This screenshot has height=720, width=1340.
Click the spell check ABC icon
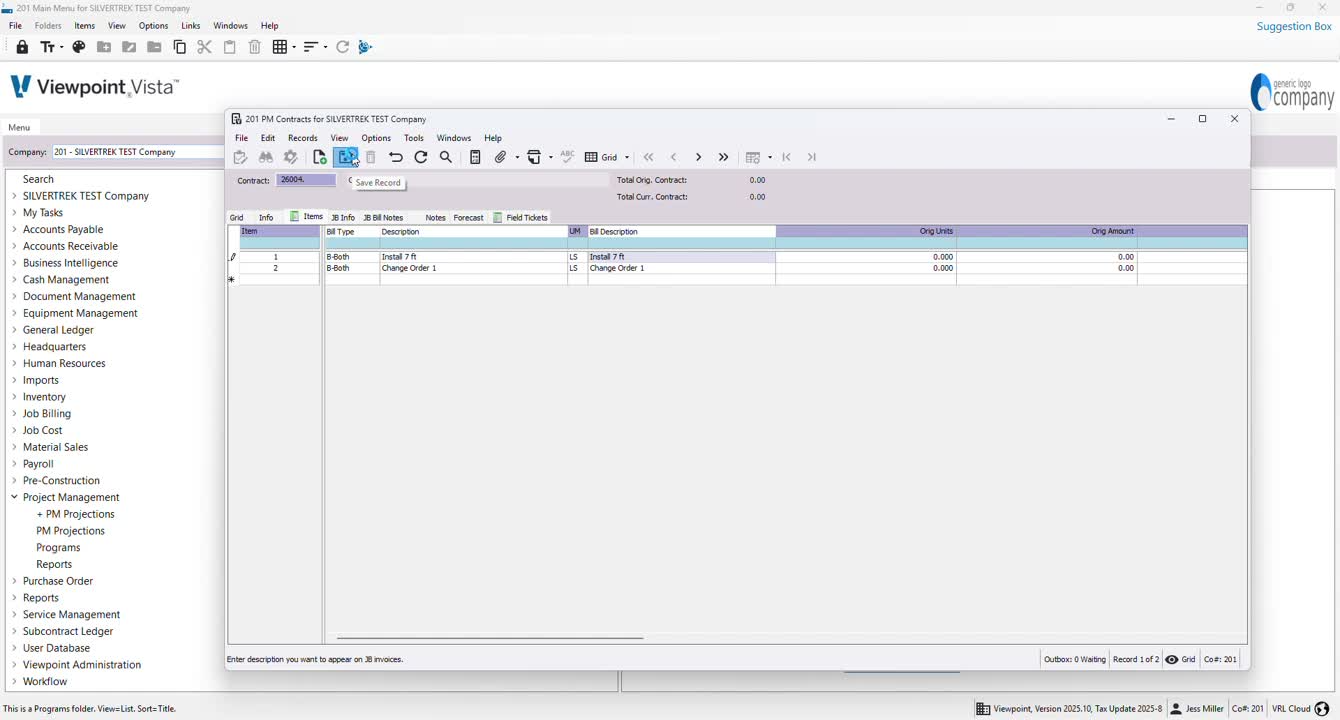tap(568, 157)
